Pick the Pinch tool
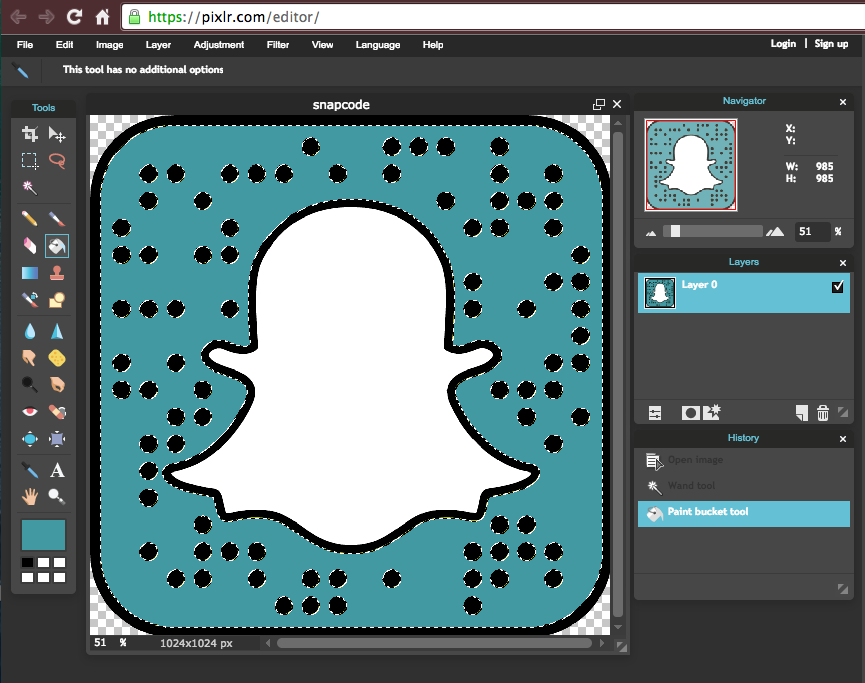 click(57, 439)
